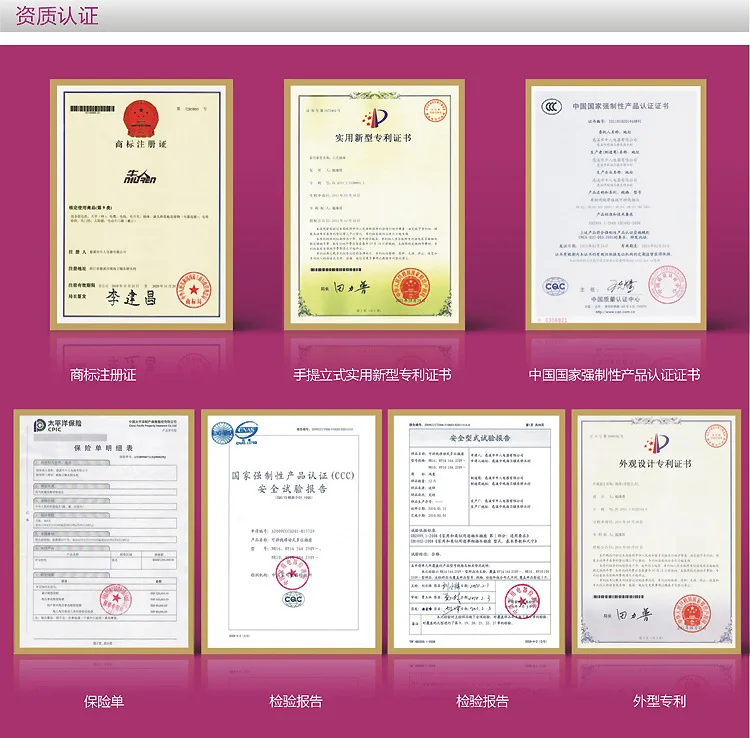Open the 太平洋保险 insurance policy document image
750x738 pixels.
104,531
